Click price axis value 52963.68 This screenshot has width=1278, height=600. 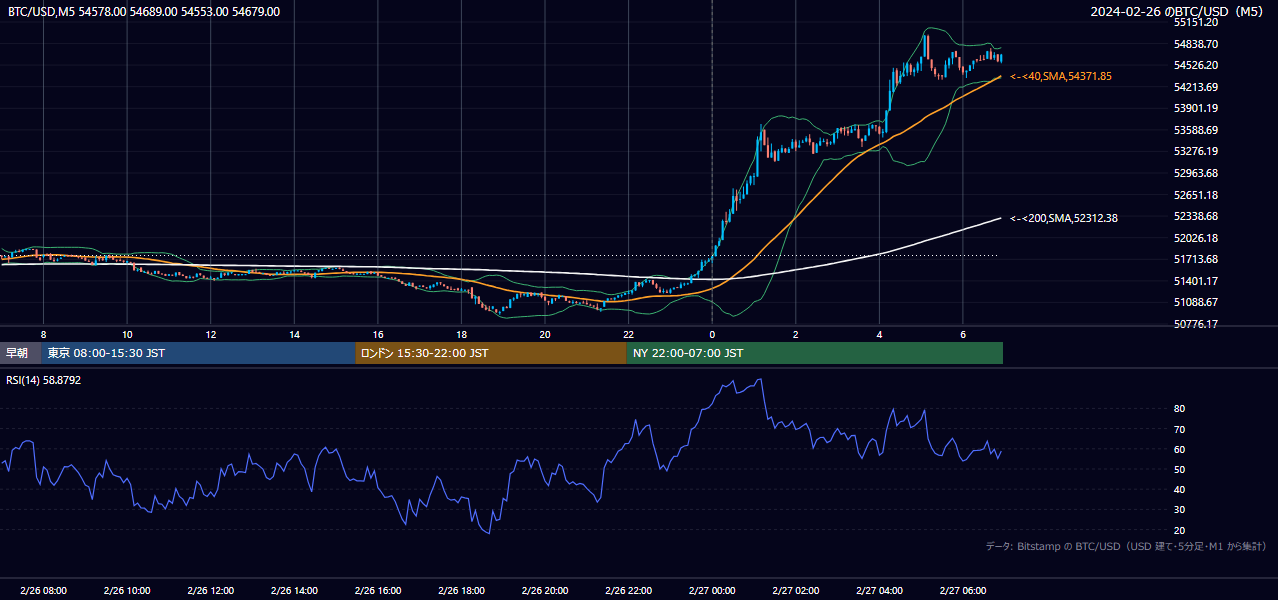(x=1195, y=173)
